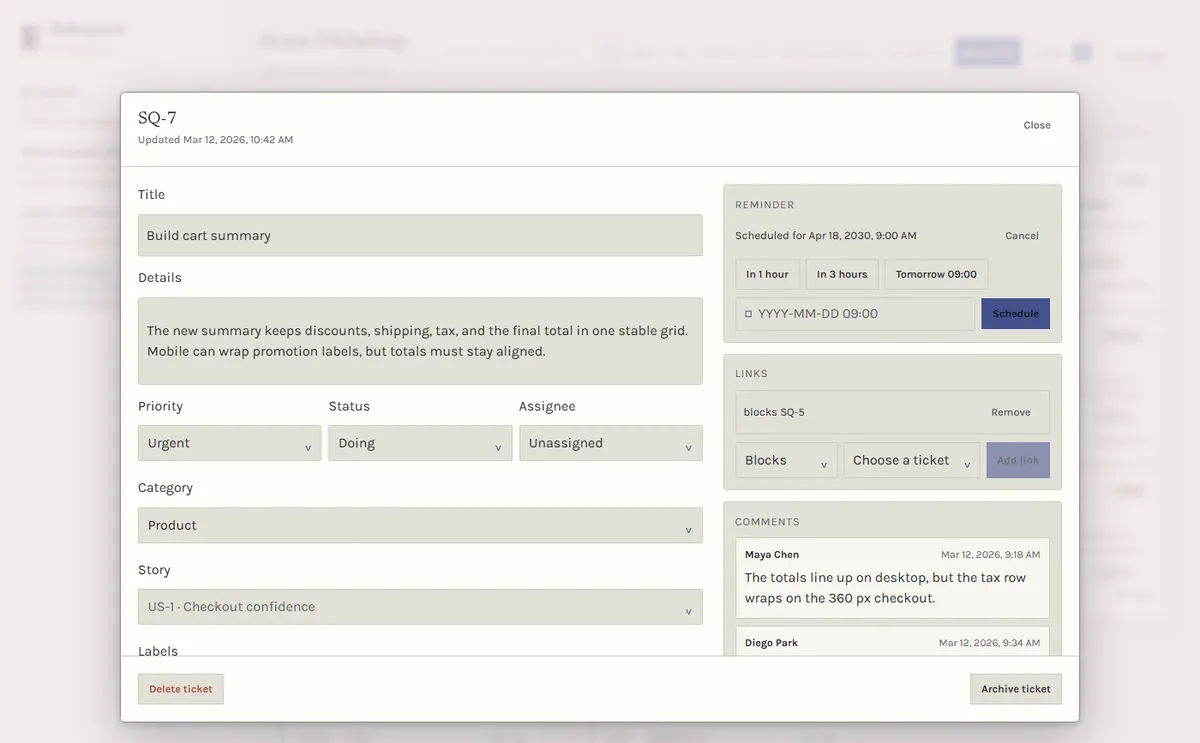1200x743 pixels.
Task: Click the Delete ticket button
Action: click(181, 689)
